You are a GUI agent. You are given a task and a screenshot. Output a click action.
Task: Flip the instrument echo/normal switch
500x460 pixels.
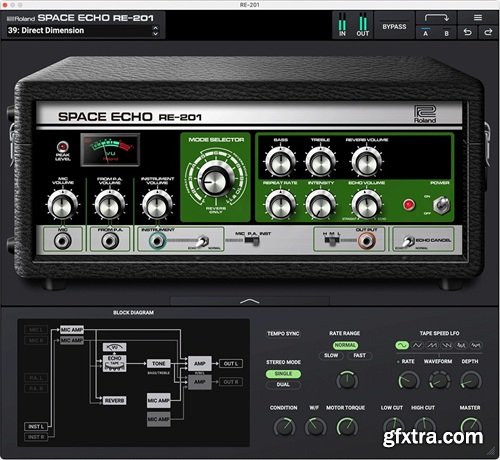tap(202, 241)
